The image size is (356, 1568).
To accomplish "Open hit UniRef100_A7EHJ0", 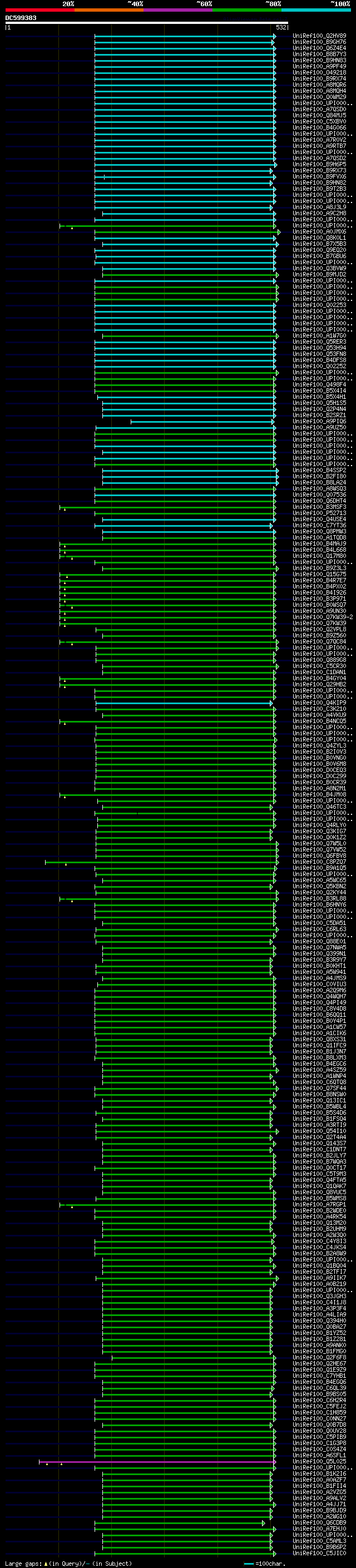I will click(x=319, y=1529).
